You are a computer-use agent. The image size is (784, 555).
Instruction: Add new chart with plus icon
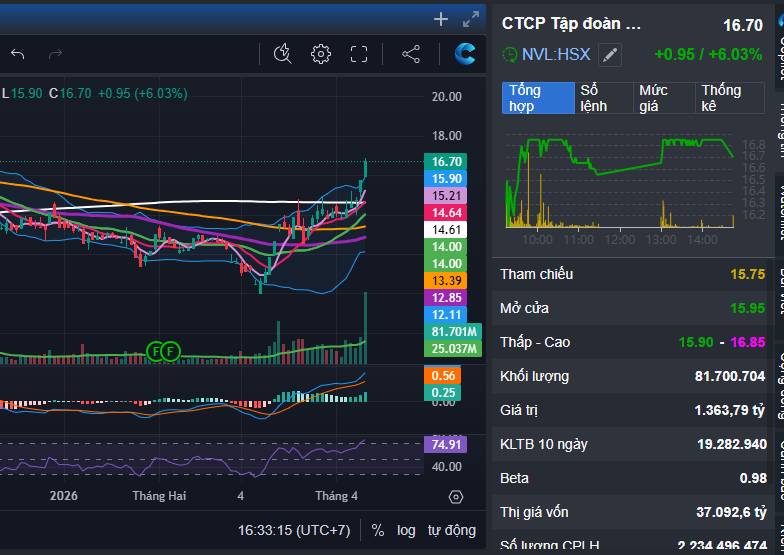pyautogui.click(x=440, y=19)
